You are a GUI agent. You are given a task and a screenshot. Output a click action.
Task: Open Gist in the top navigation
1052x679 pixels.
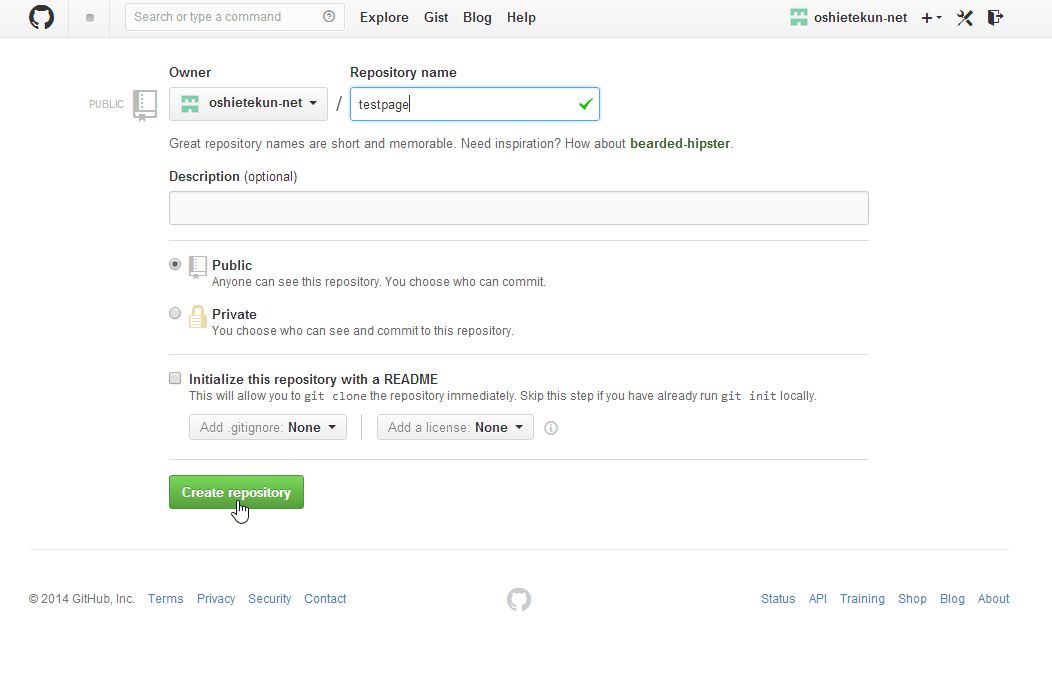[x=436, y=17]
